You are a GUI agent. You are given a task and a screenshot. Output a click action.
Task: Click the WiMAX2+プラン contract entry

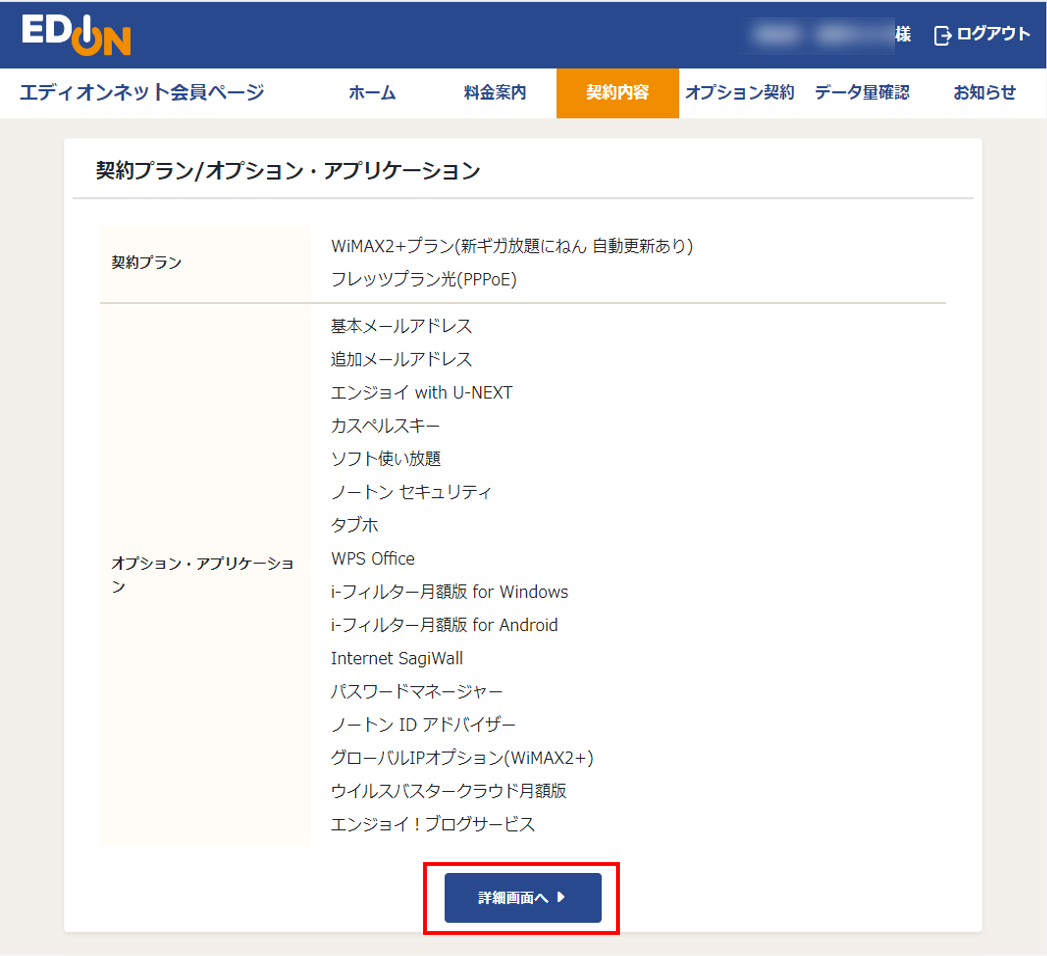pos(510,246)
